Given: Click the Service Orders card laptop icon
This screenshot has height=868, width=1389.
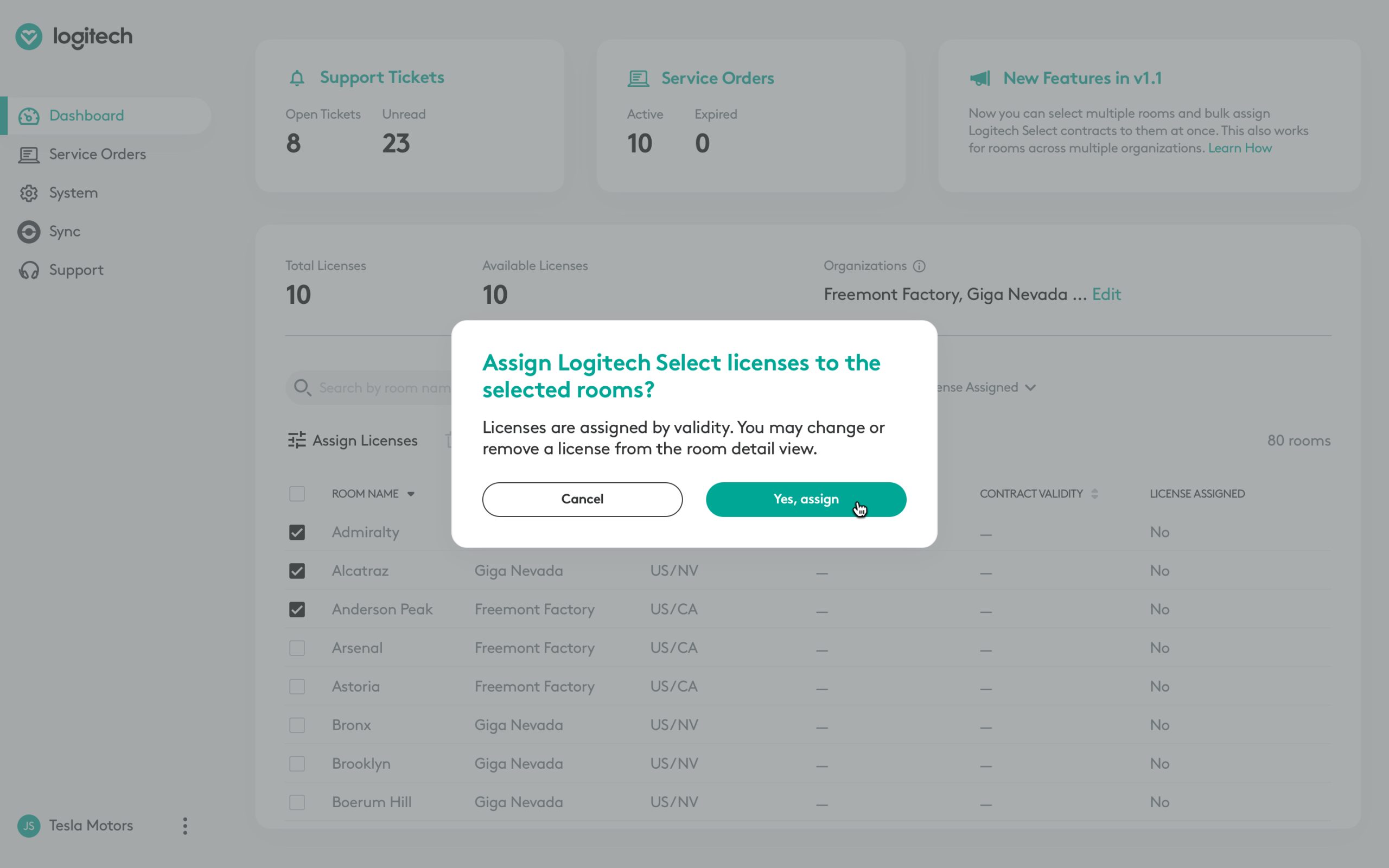Looking at the screenshot, I should (638, 79).
